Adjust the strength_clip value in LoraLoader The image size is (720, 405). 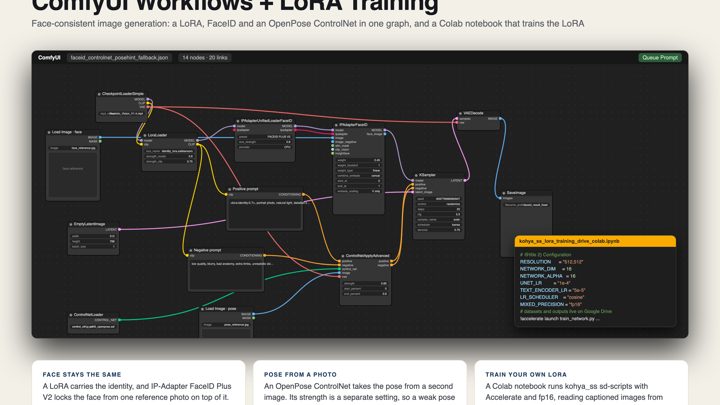click(169, 162)
